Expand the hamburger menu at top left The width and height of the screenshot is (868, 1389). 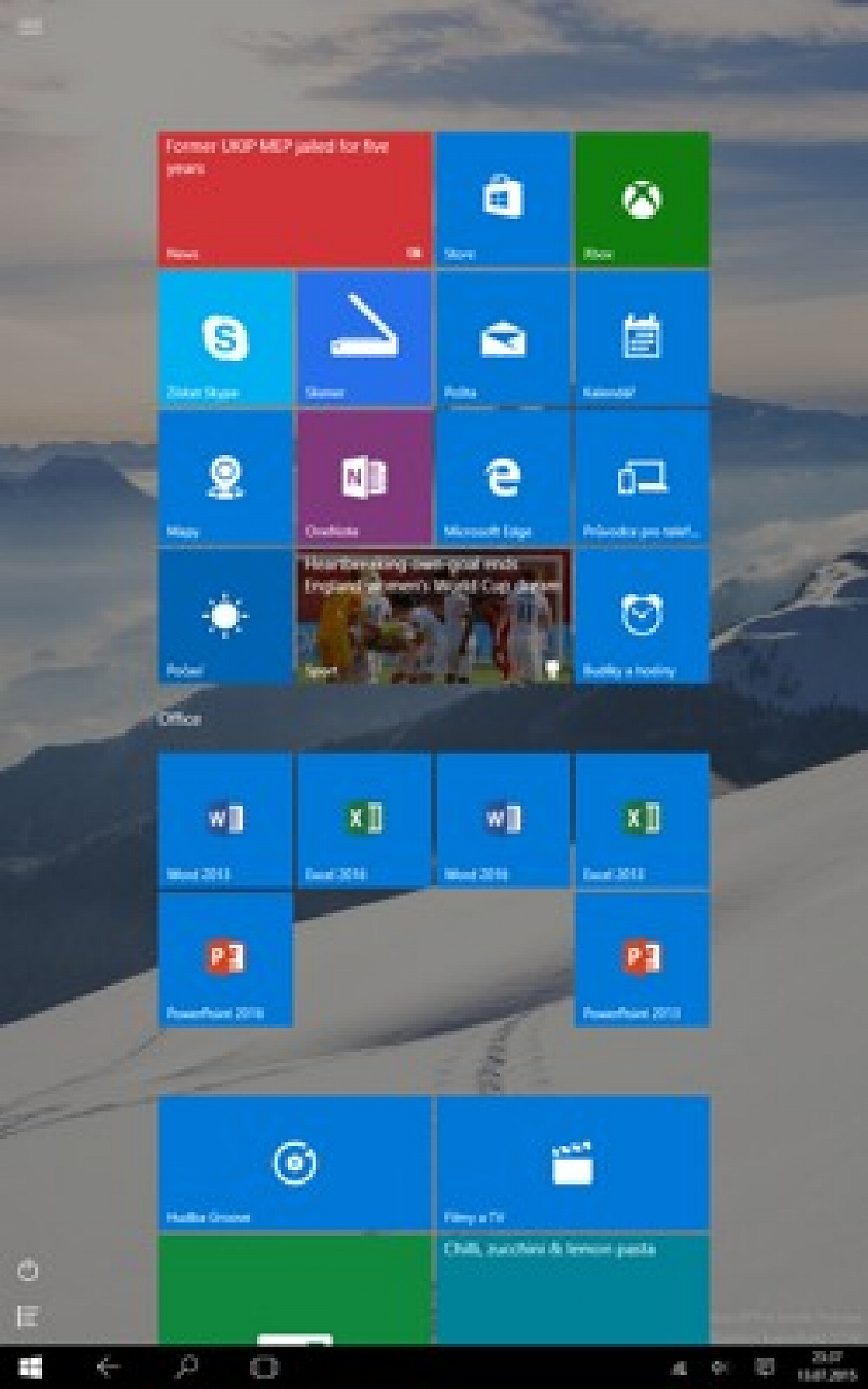coord(30,26)
